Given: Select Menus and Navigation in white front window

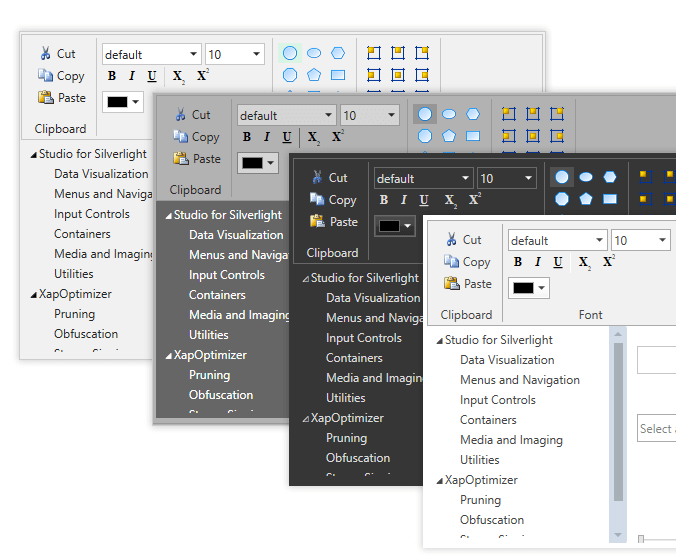Looking at the screenshot, I should coord(520,380).
